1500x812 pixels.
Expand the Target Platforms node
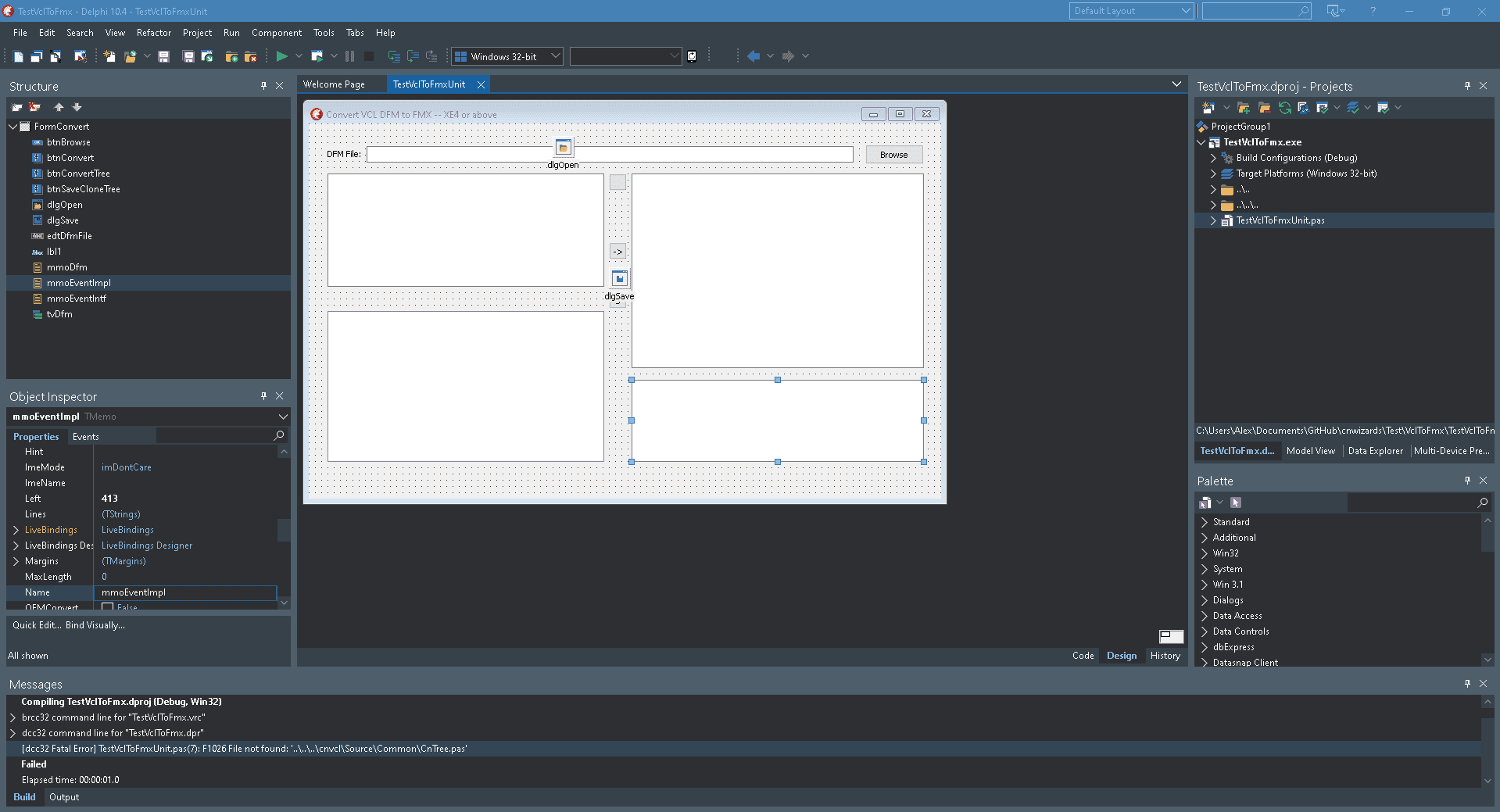coord(1213,173)
